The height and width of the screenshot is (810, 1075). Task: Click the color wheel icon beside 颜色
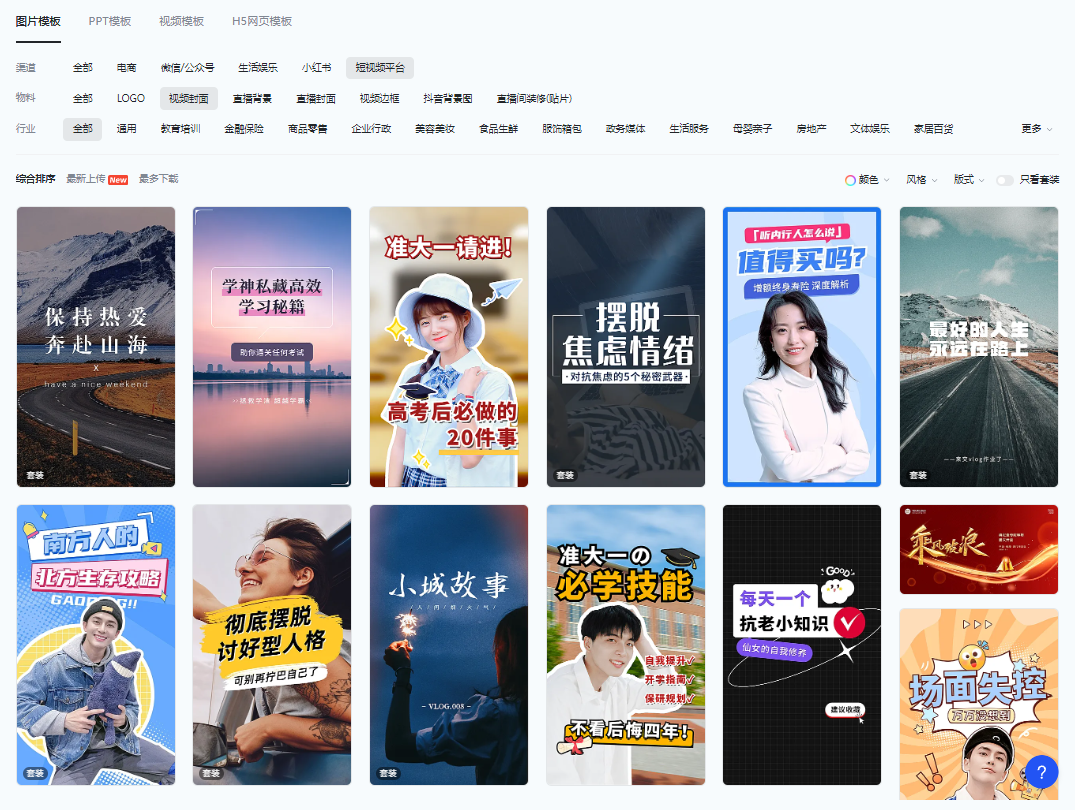pos(850,180)
